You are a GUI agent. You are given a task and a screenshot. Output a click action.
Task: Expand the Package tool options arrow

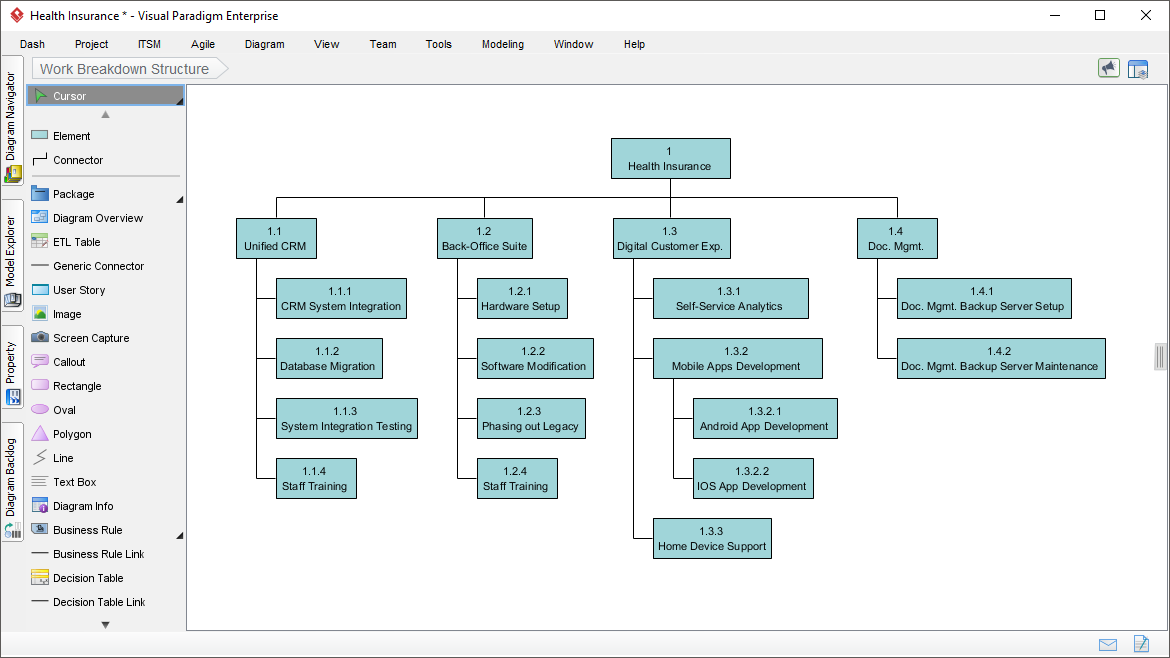180,200
